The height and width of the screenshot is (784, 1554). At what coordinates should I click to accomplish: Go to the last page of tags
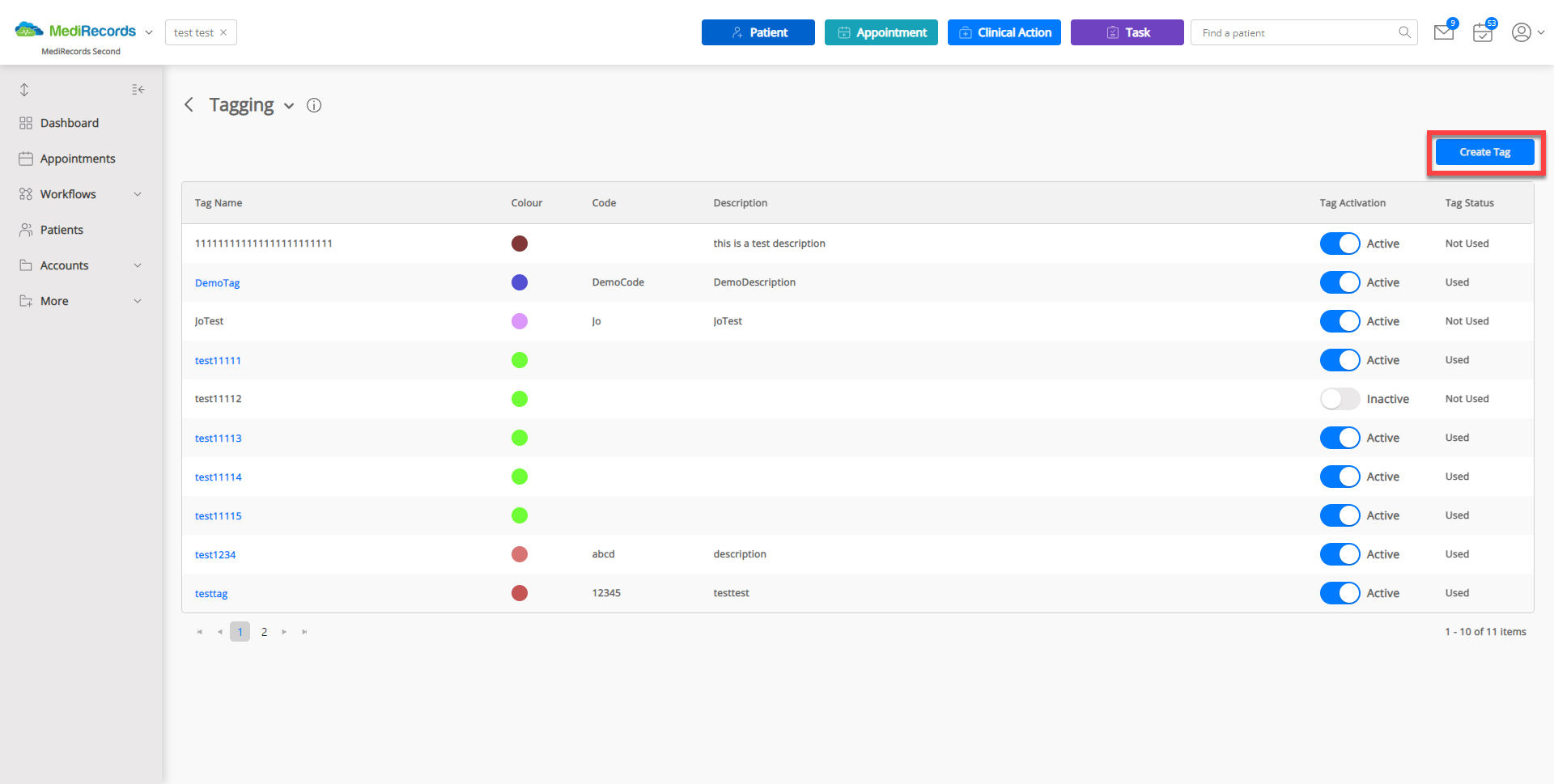pyautogui.click(x=304, y=632)
